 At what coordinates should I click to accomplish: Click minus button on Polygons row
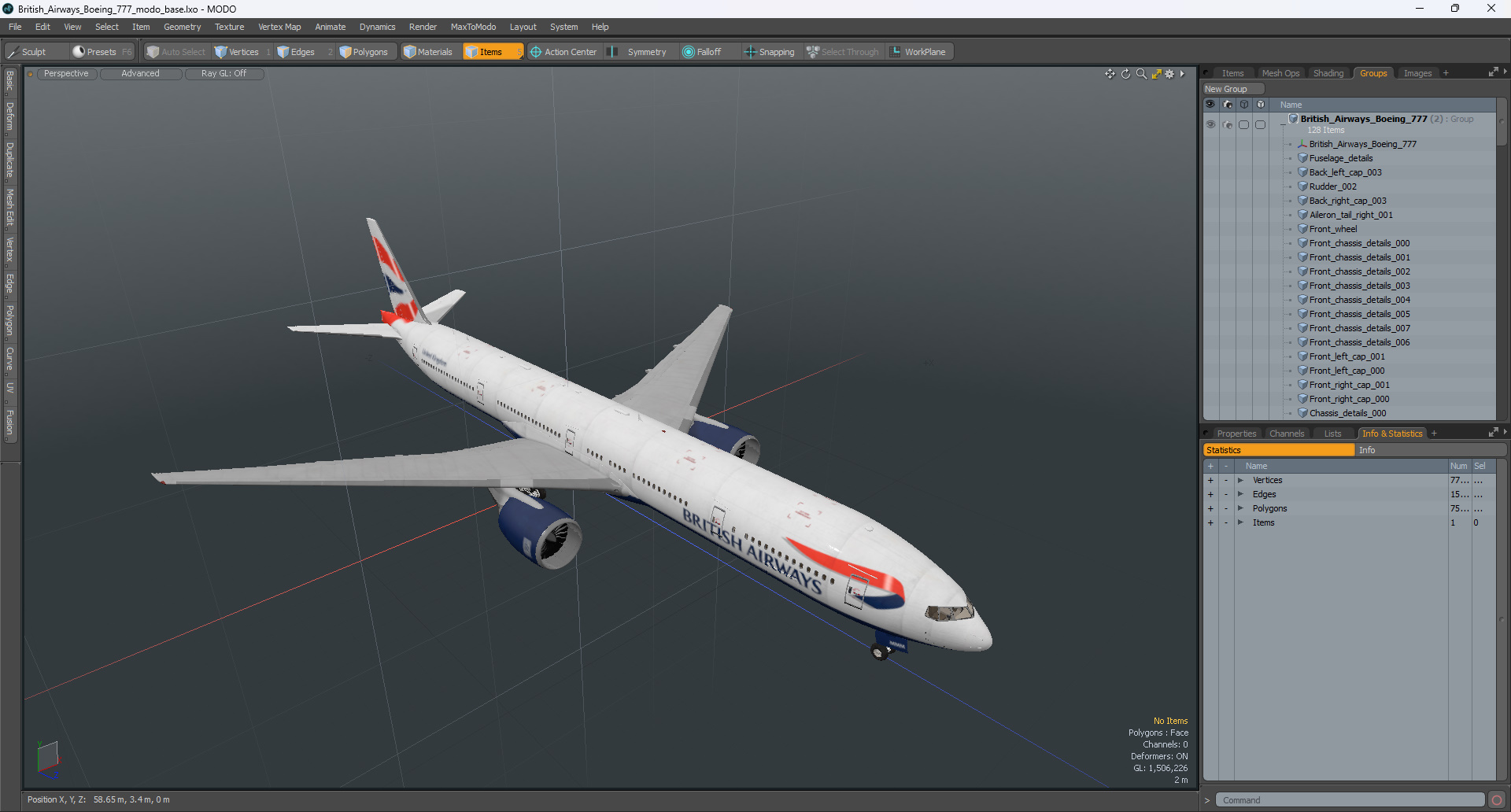click(x=1225, y=508)
